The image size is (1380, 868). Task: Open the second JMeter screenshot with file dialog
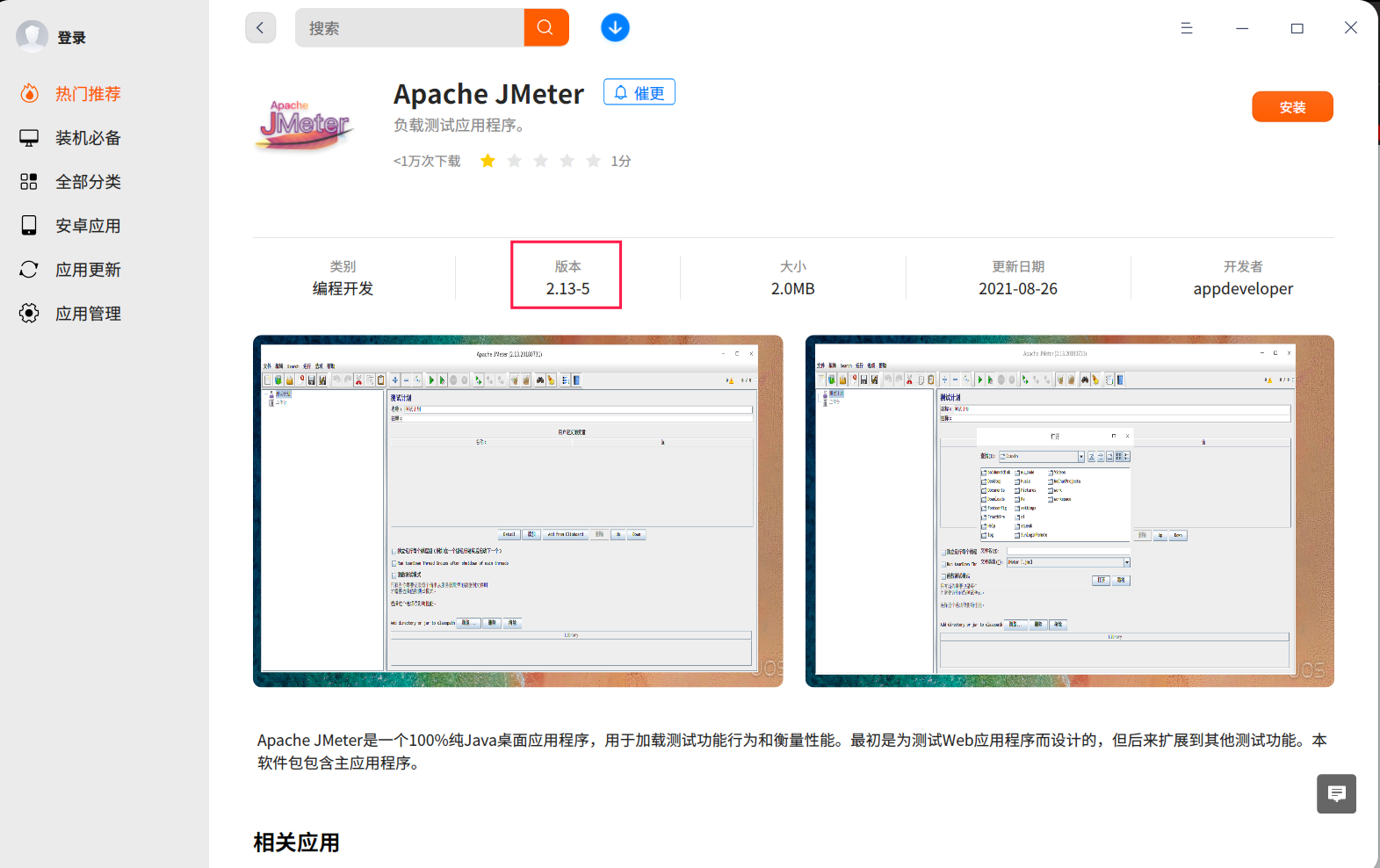1070,510
